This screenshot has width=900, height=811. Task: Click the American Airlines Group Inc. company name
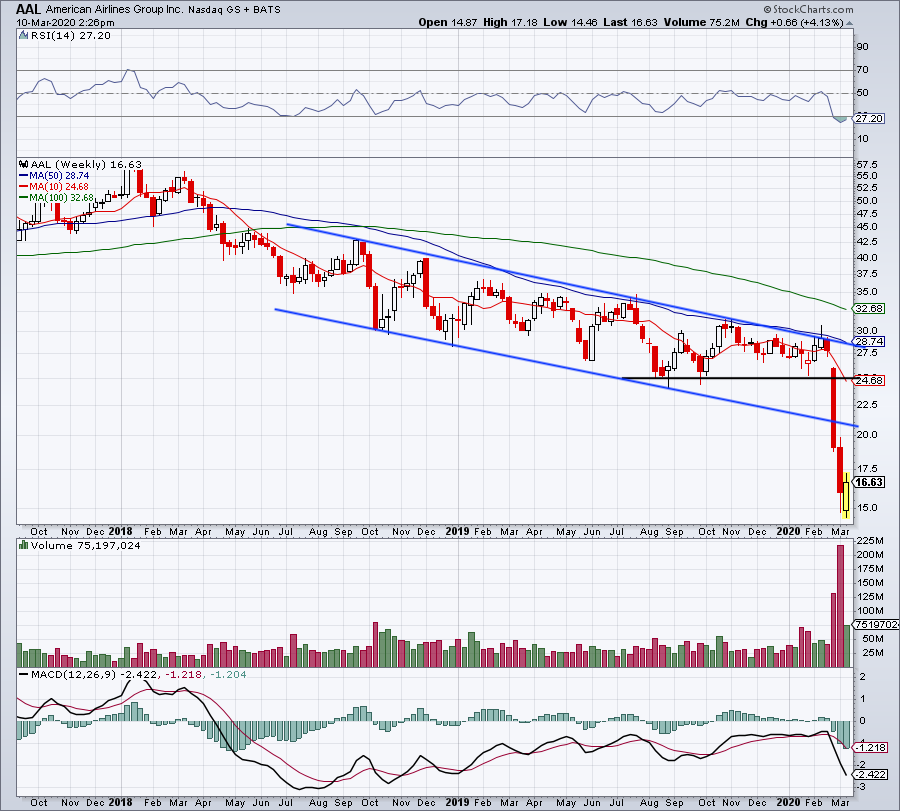pos(114,10)
